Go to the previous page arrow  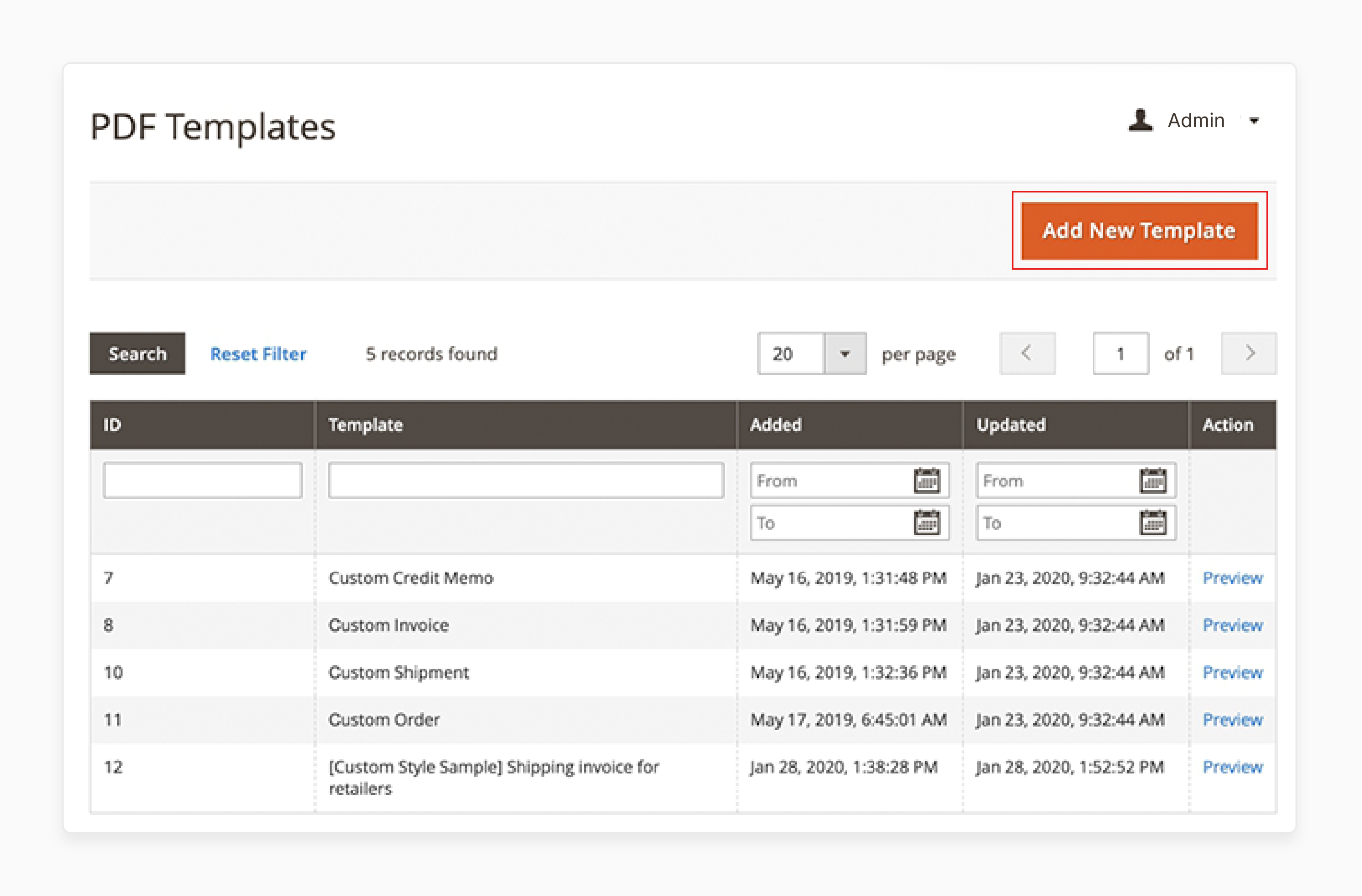pos(1027,353)
